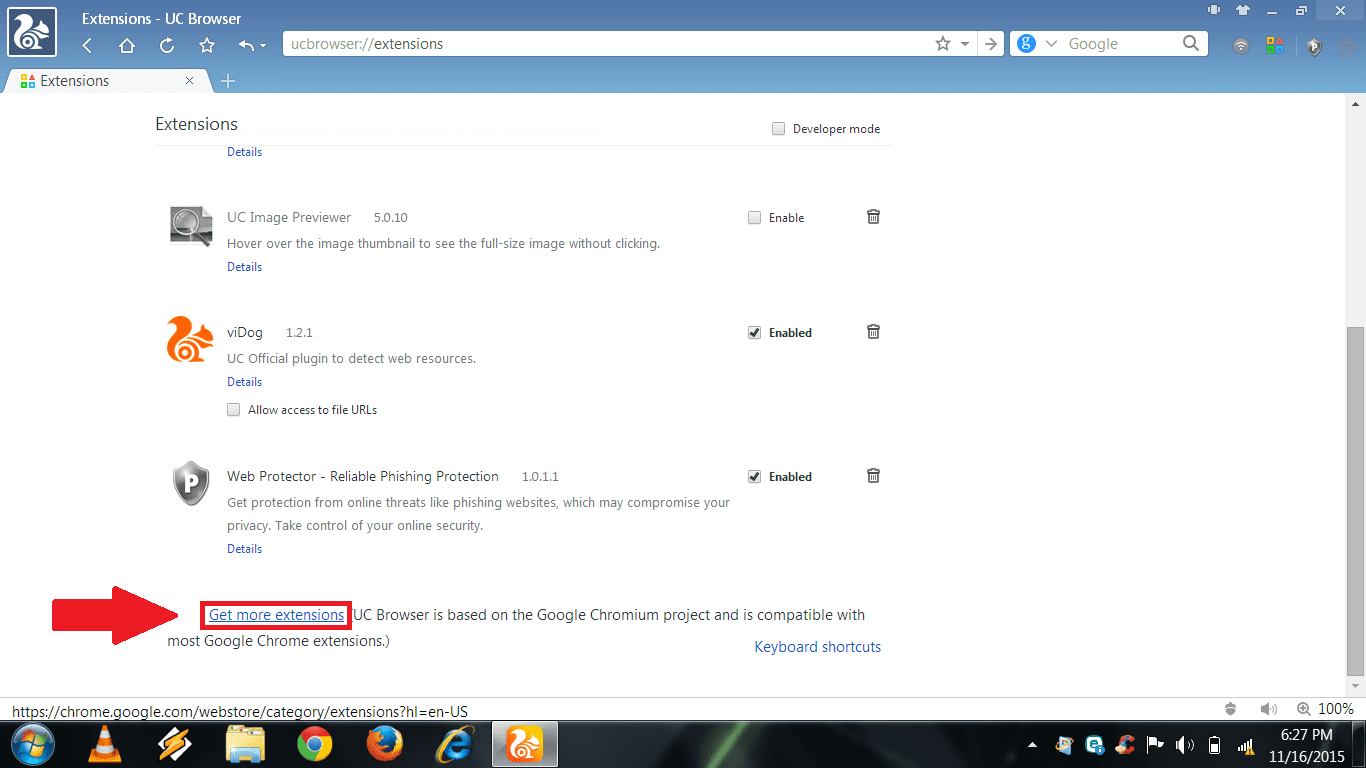Select the Extensions tab
Image resolution: width=1366 pixels, height=768 pixels.
[x=106, y=81]
